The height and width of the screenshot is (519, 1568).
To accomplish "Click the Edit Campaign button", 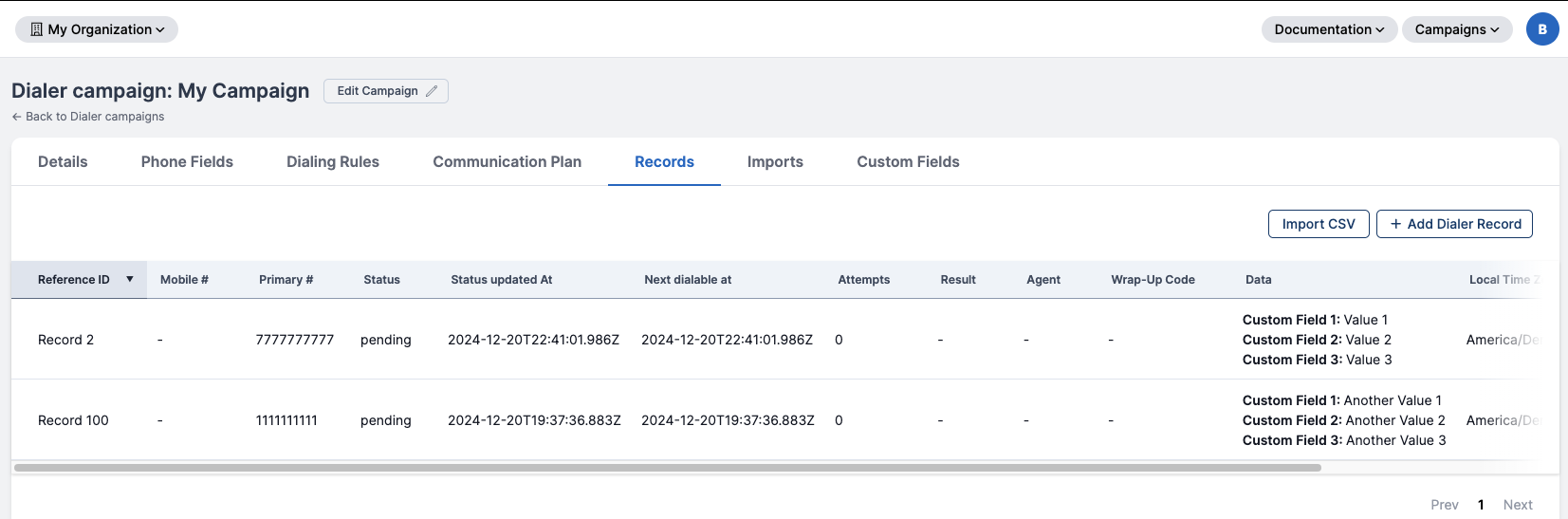I will tap(386, 91).
